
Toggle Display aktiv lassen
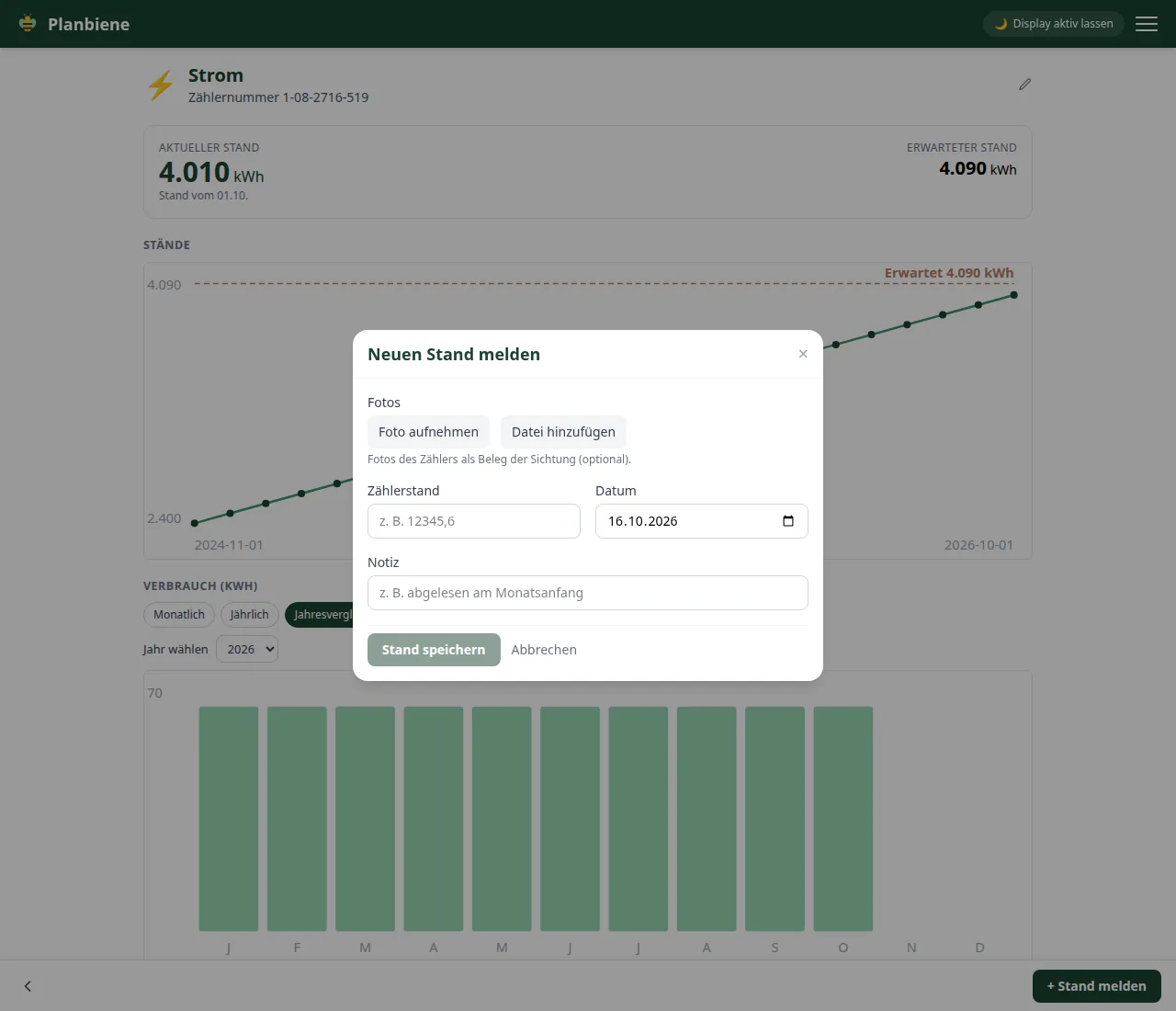[1054, 24]
